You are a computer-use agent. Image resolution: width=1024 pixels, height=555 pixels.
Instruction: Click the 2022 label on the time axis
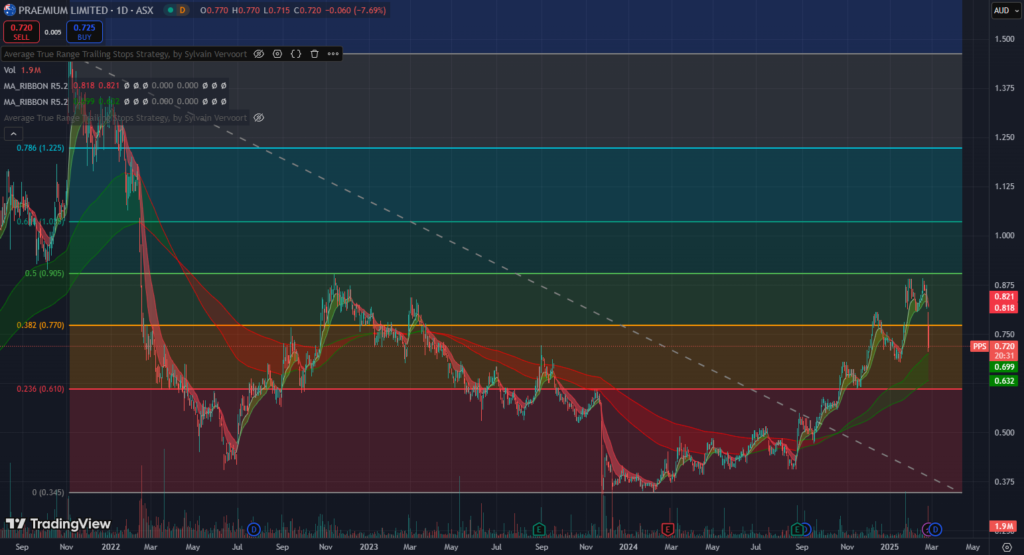click(110, 547)
